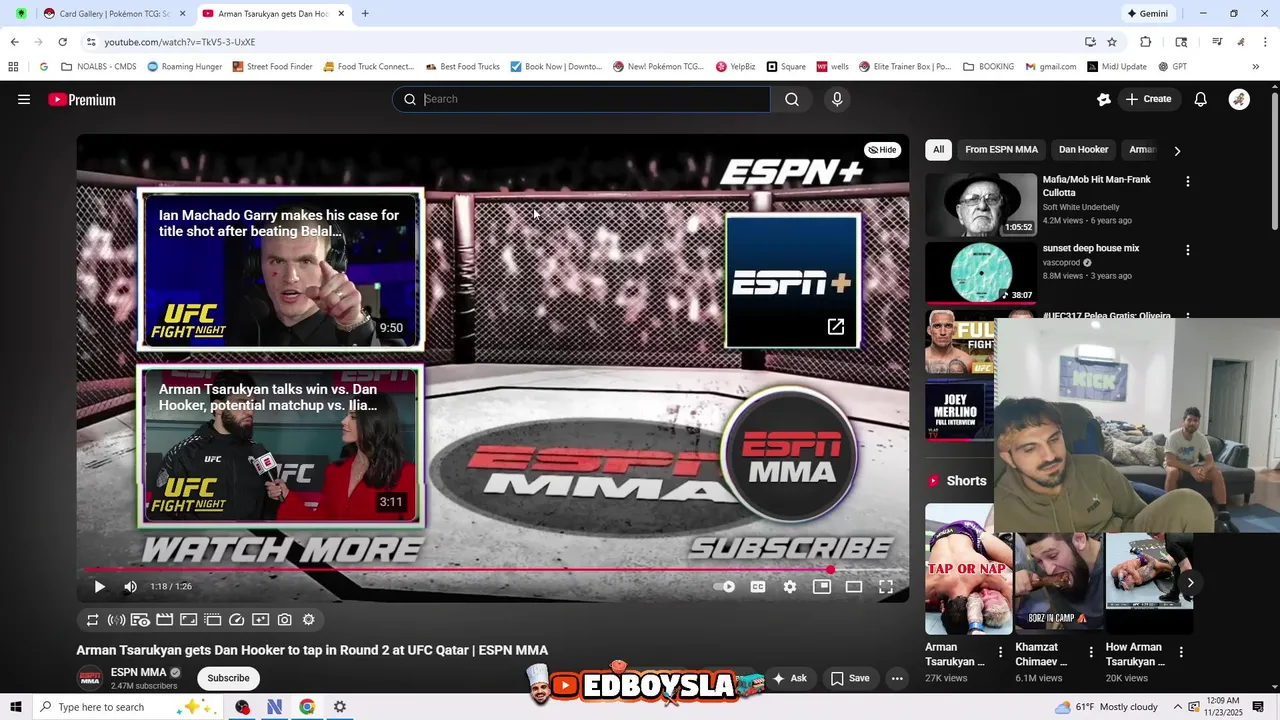Subscribe to ESPN MMA channel
Viewport: 1280px width, 720px height.
click(228, 678)
